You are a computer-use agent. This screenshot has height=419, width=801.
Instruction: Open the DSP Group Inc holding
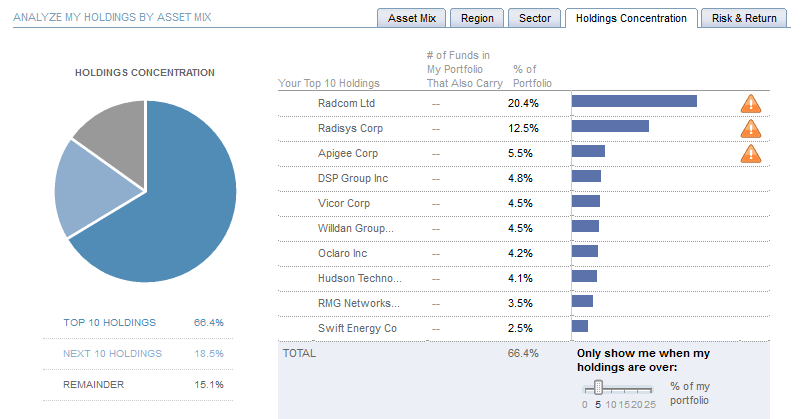[x=352, y=178]
